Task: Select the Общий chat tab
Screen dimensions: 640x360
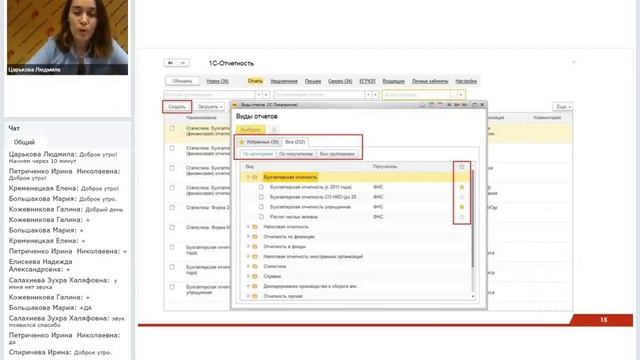Action: 25,142
